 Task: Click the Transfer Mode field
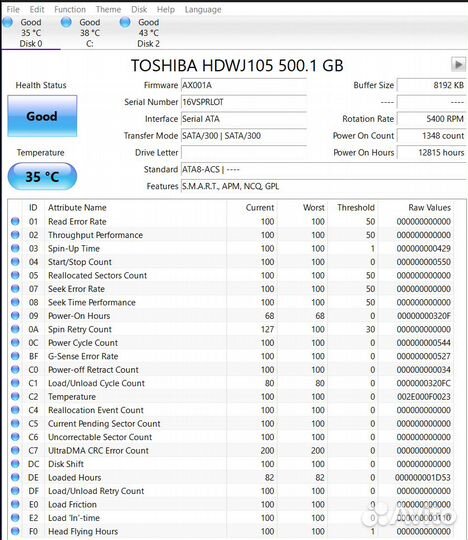coord(244,136)
